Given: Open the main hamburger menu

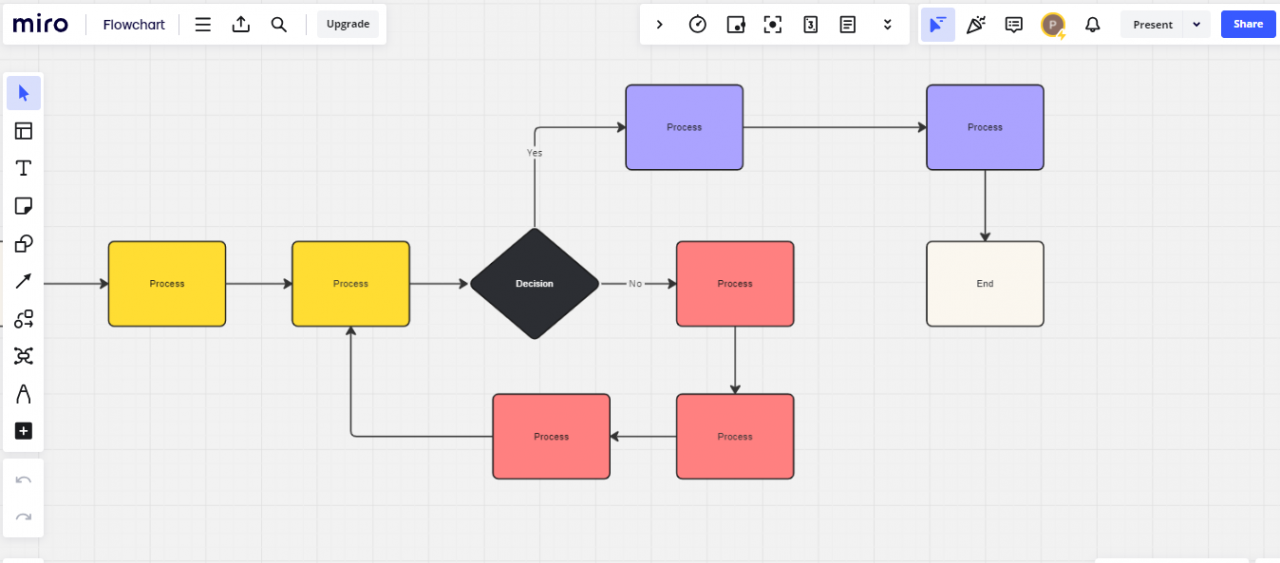Looking at the screenshot, I should 203,24.
